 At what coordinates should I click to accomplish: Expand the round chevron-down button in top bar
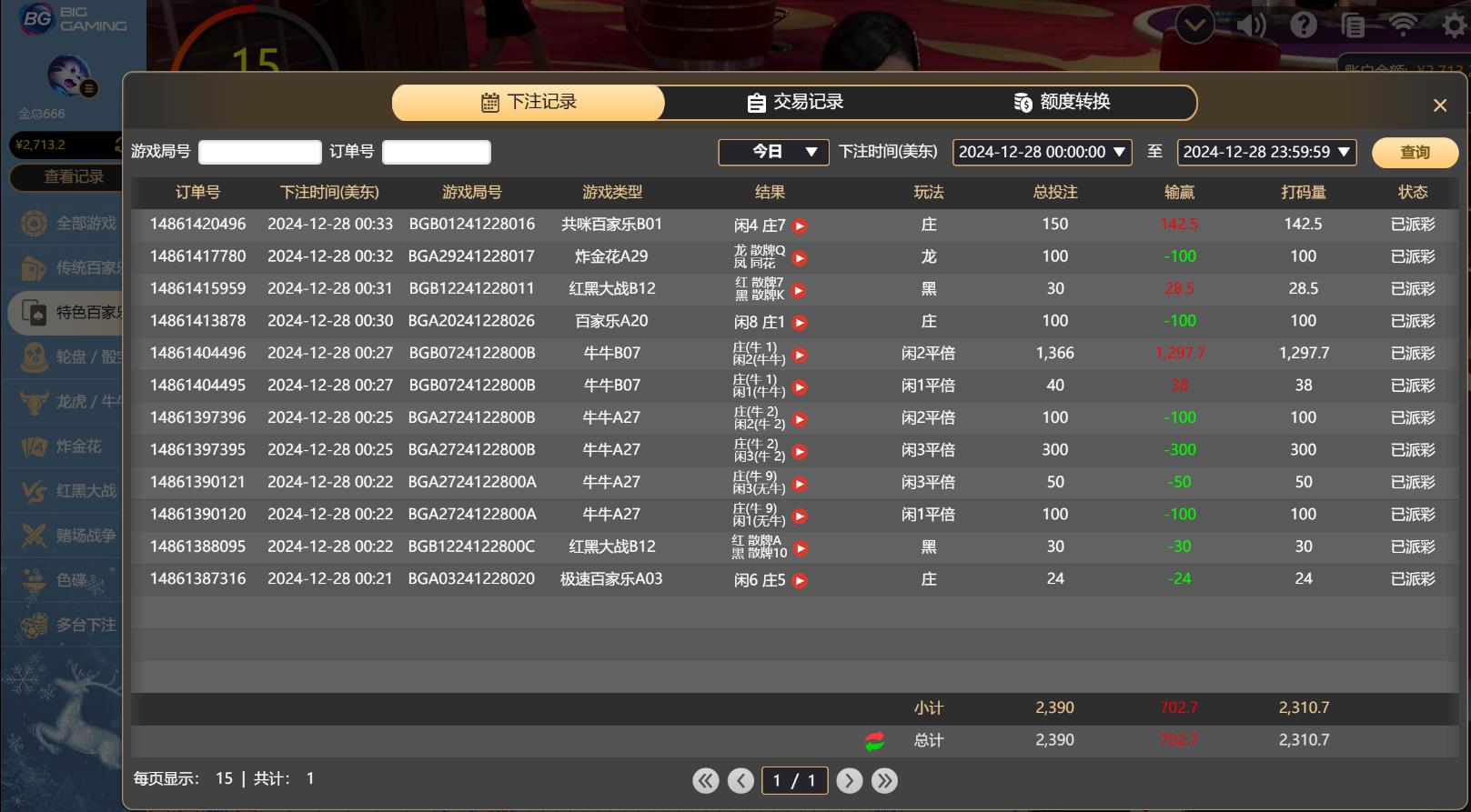(1194, 25)
